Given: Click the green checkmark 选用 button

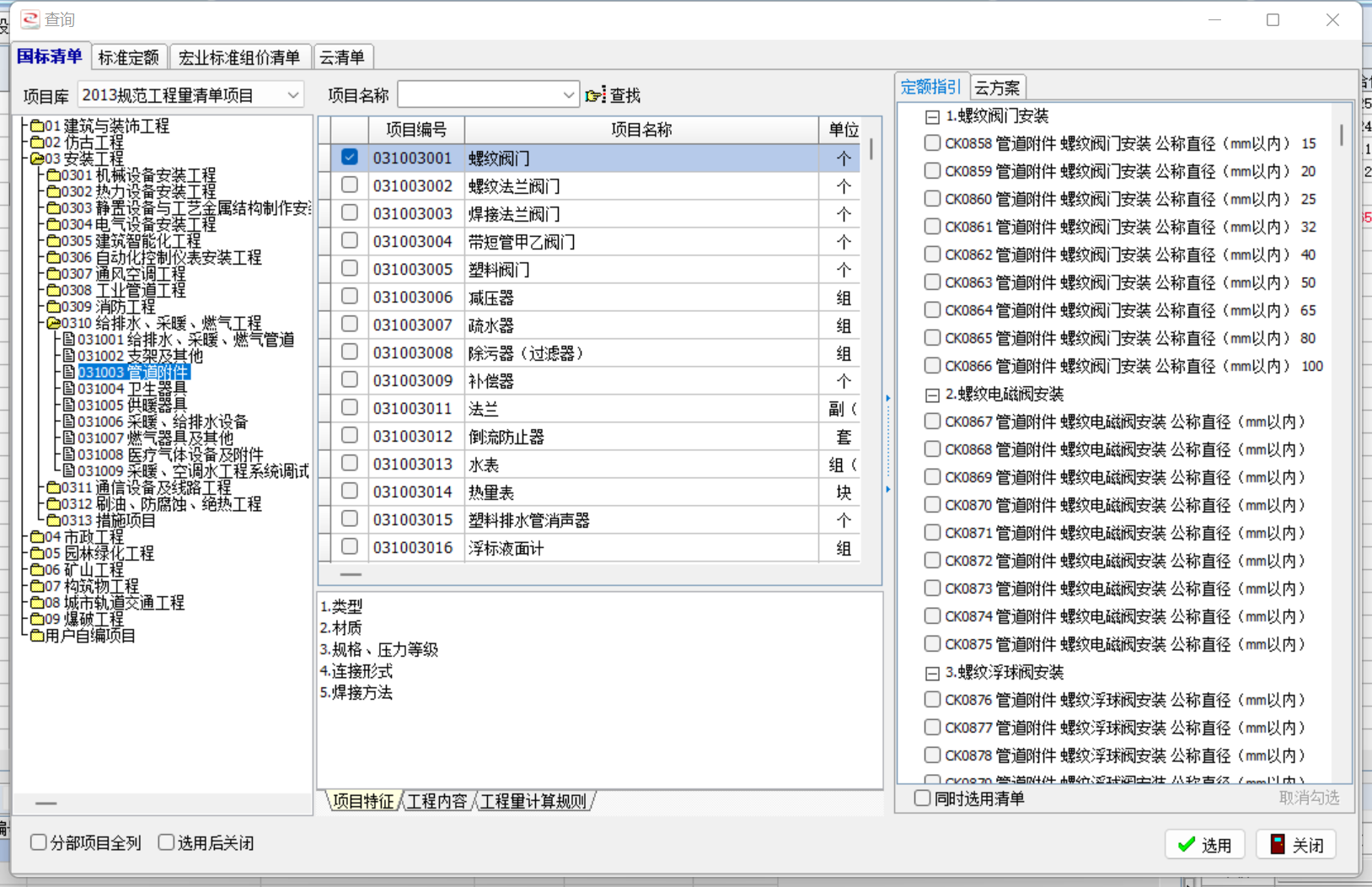Looking at the screenshot, I should (1205, 845).
